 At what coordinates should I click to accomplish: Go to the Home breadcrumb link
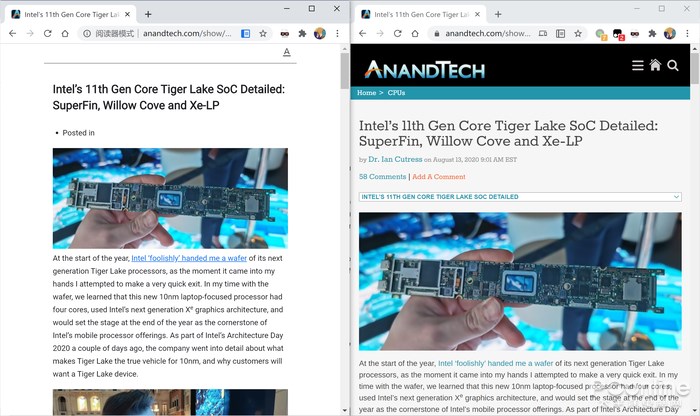pos(367,93)
